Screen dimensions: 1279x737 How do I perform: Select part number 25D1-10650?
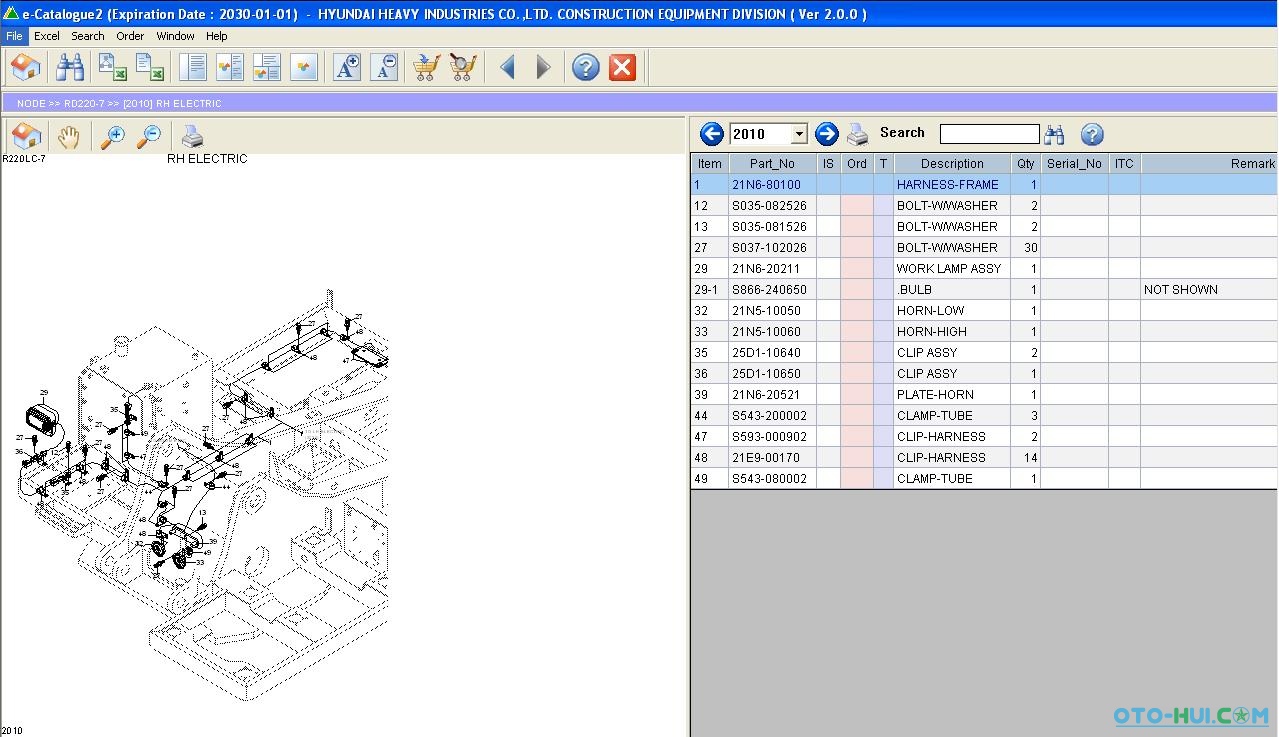point(772,374)
